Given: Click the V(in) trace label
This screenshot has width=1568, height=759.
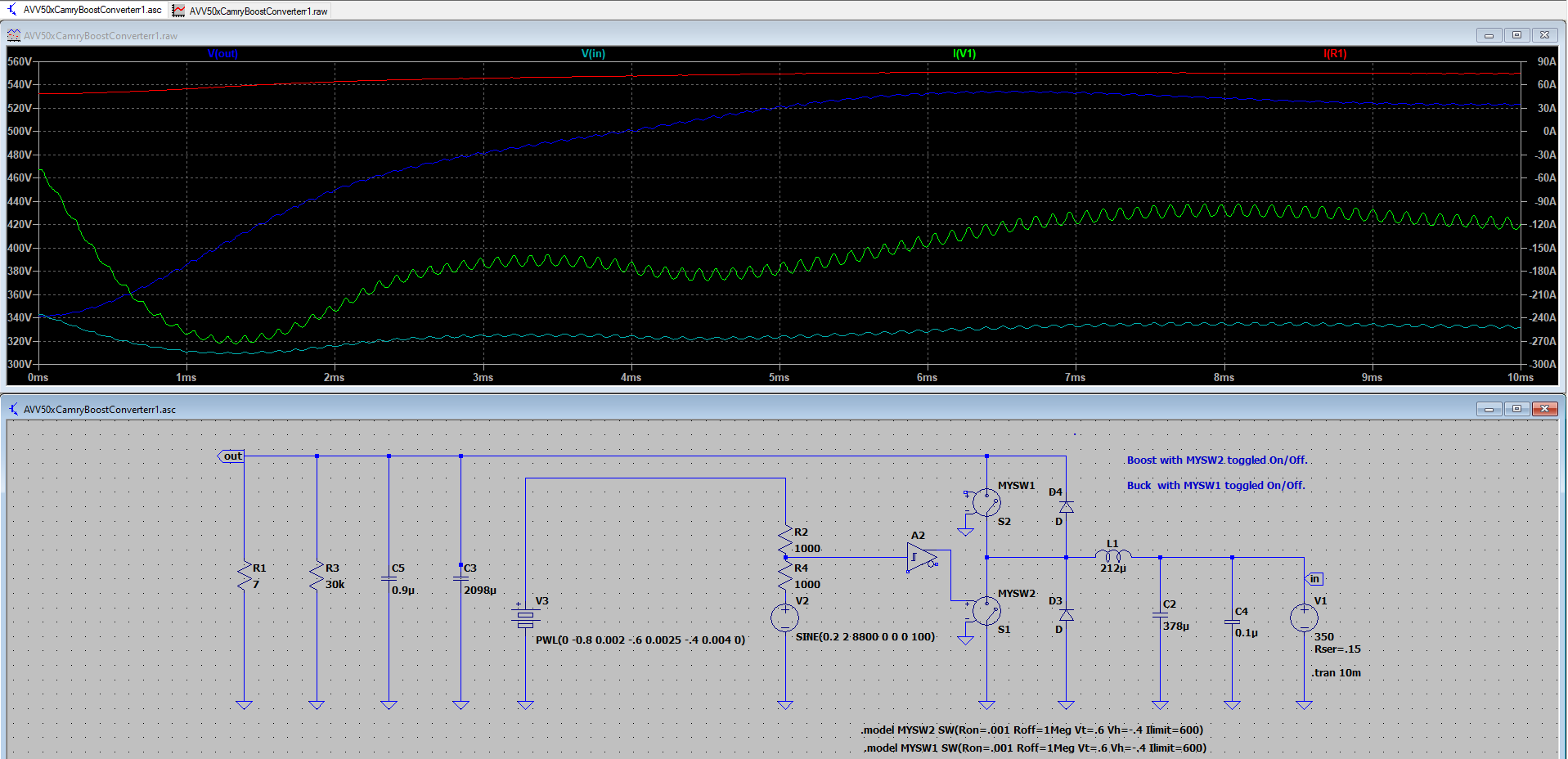Looking at the screenshot, I should coord(593,54).
